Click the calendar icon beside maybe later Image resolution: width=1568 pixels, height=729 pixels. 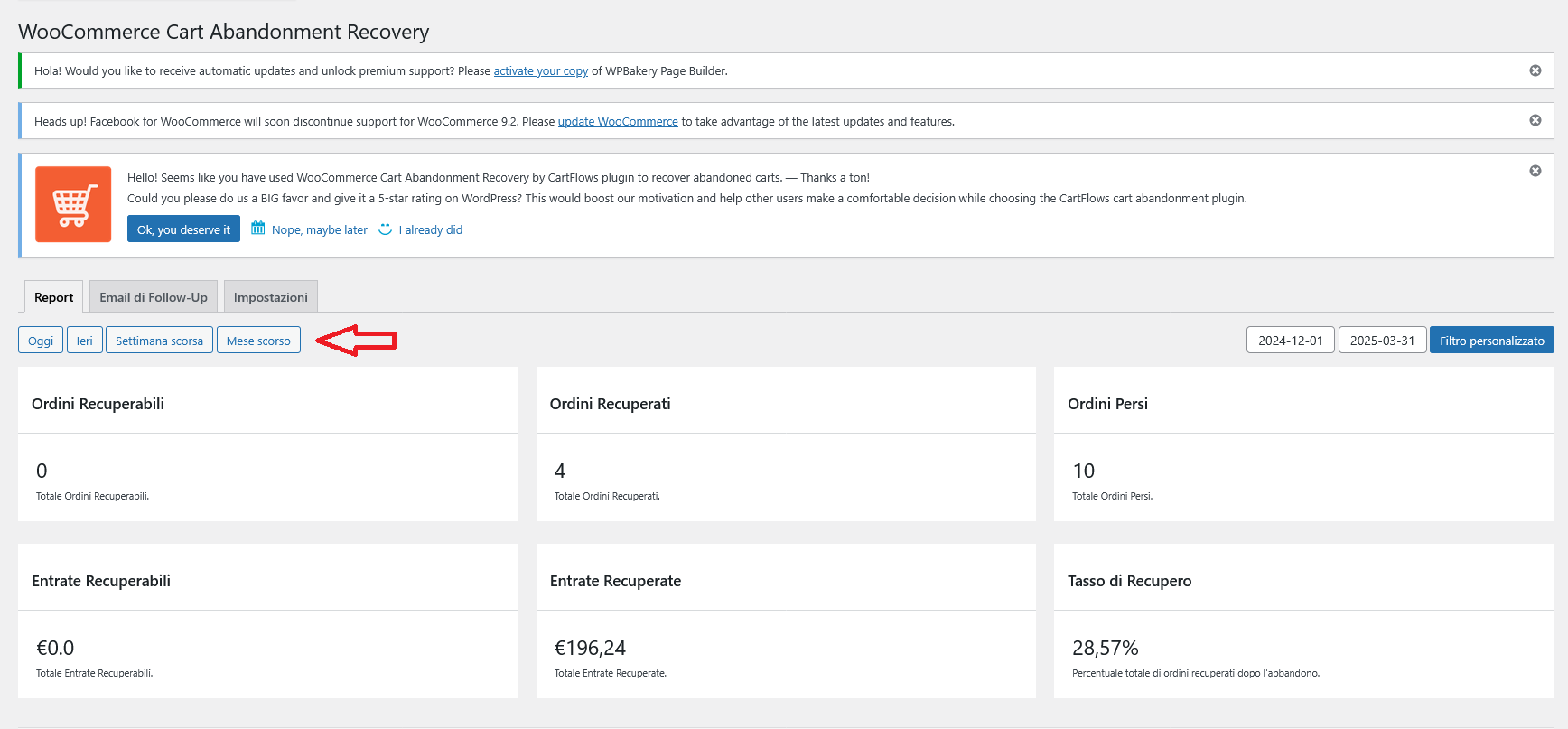click(x=258, y=229)
